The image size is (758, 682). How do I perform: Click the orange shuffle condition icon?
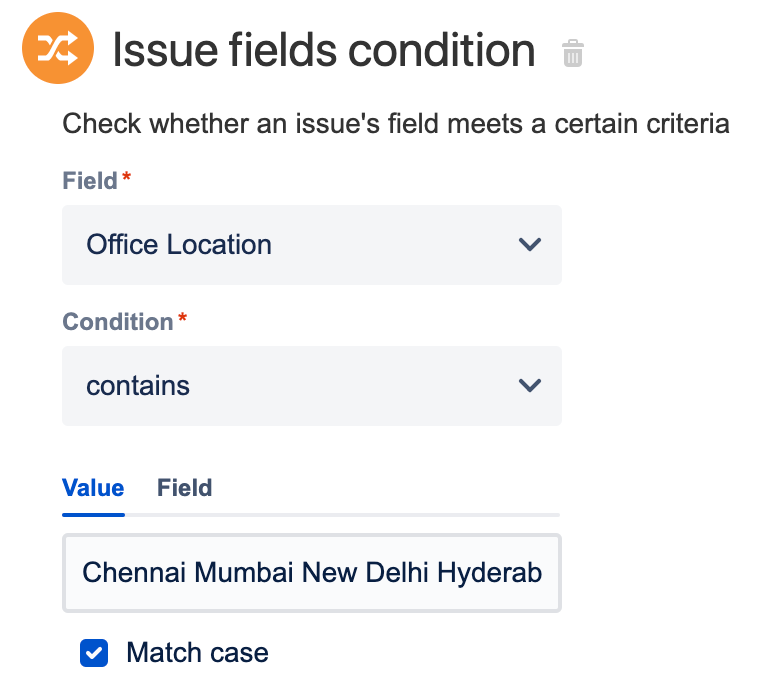[x=58, y=48]
